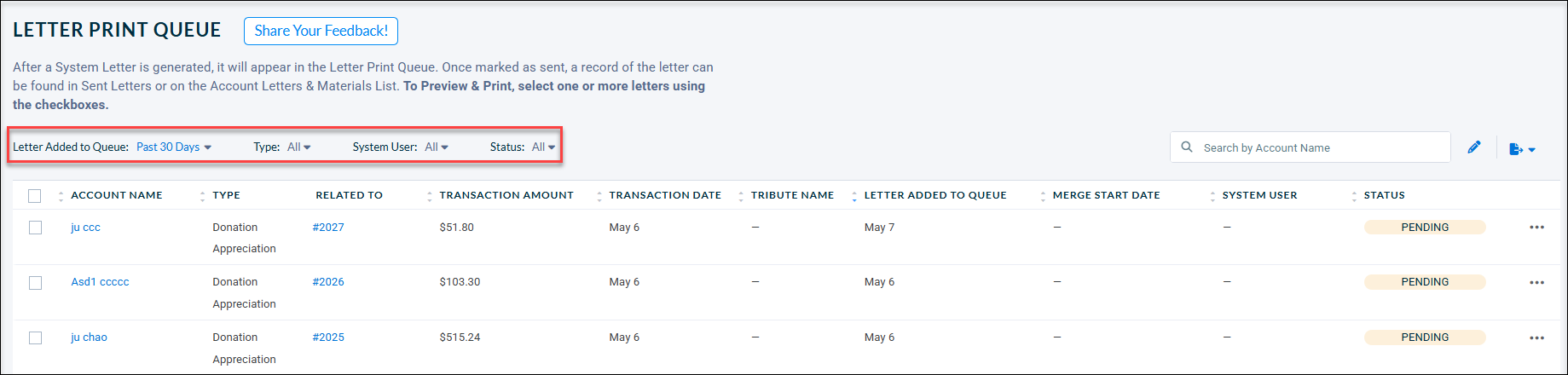1568x375 pixels.
Task: Toggle the select-all header checkbox
Action: (x=35, y=196)
